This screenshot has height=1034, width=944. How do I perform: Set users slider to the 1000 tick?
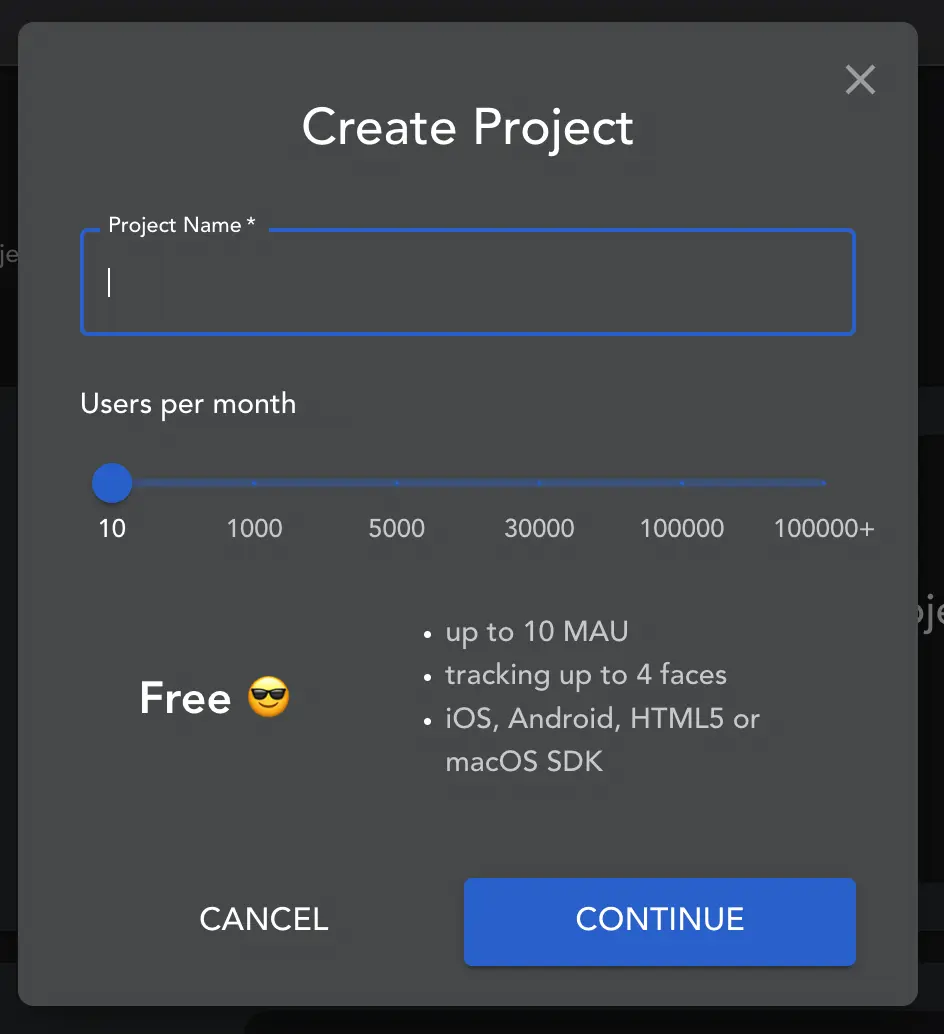coord(254,483)
